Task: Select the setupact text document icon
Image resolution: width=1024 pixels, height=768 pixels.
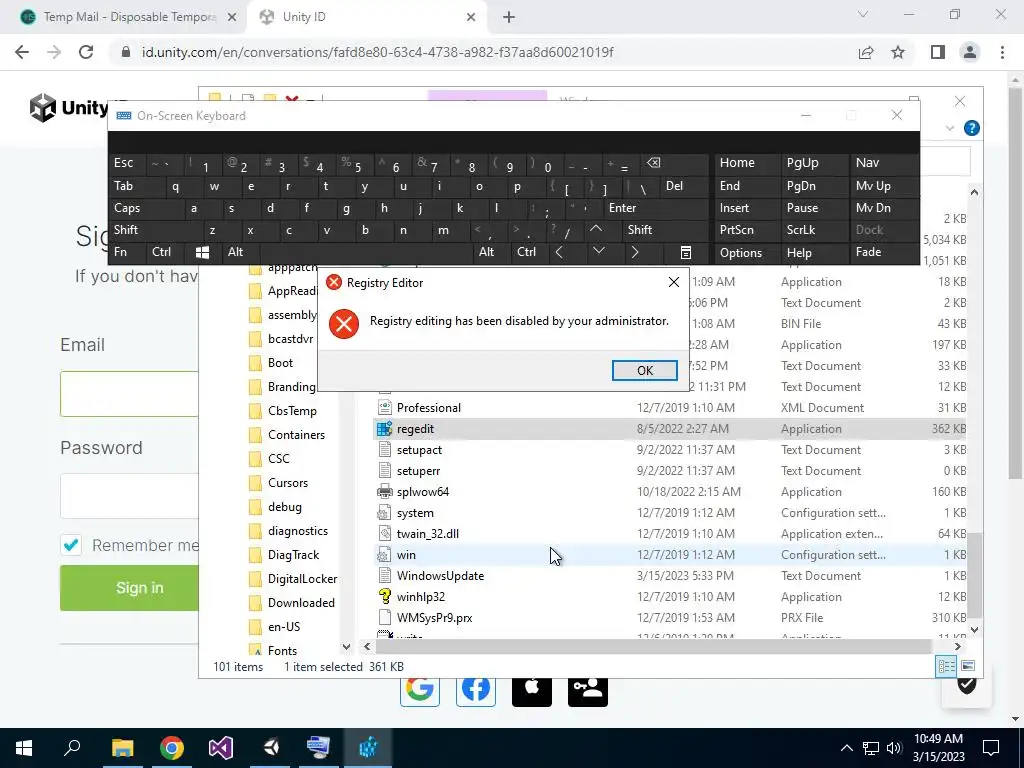Action: [385, 450]
